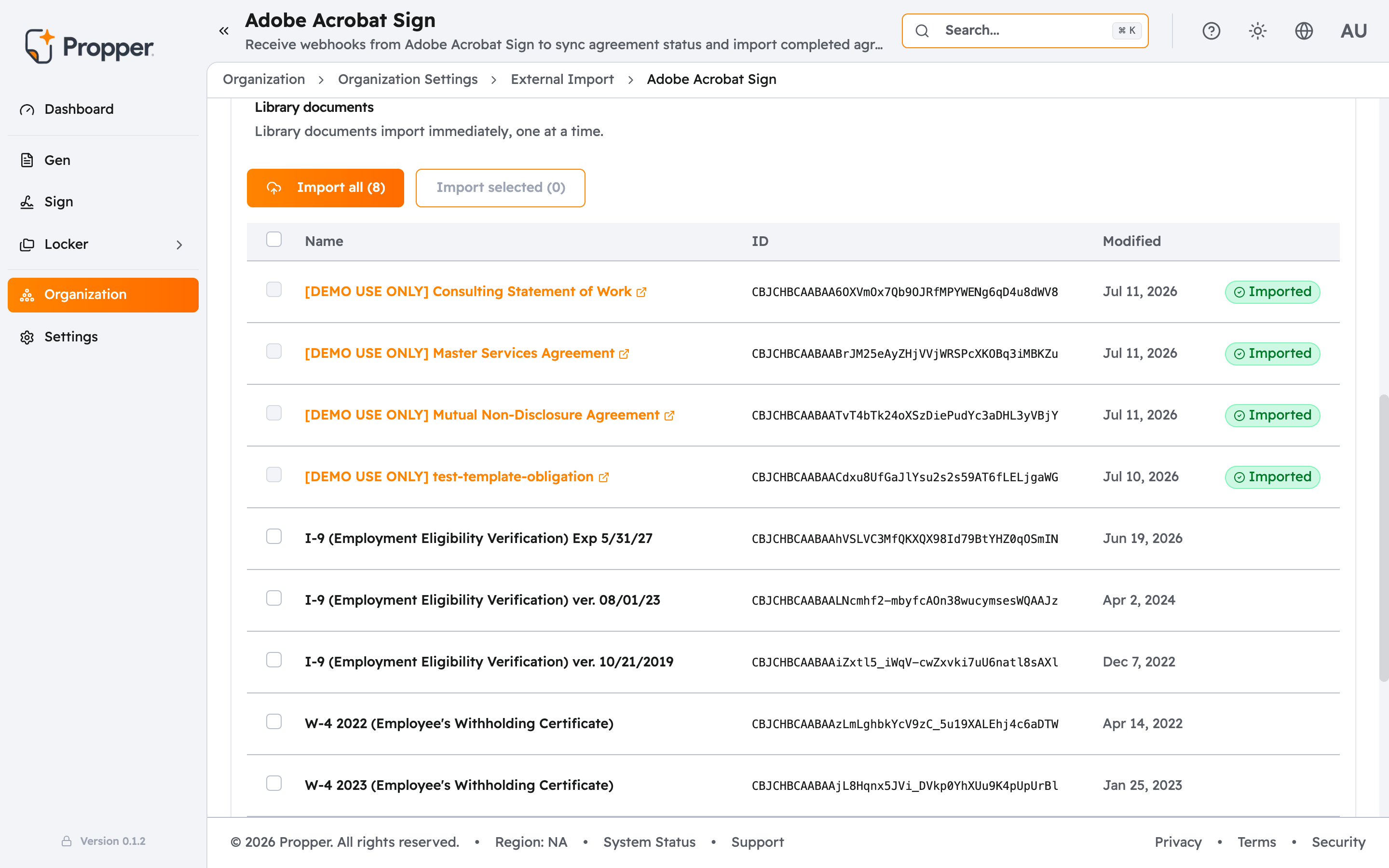
Task: Open Privacy footer link
Action: (x=1178, y=842)
